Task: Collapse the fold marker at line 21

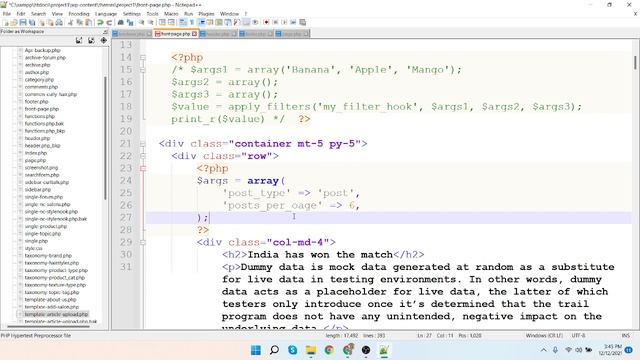Action: 143,144
